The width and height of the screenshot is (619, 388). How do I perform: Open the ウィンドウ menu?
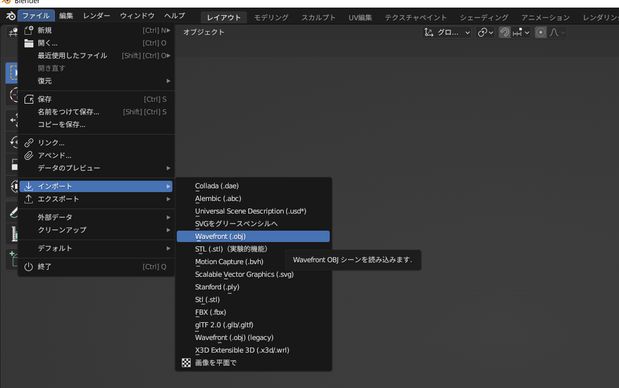[137, 16]
